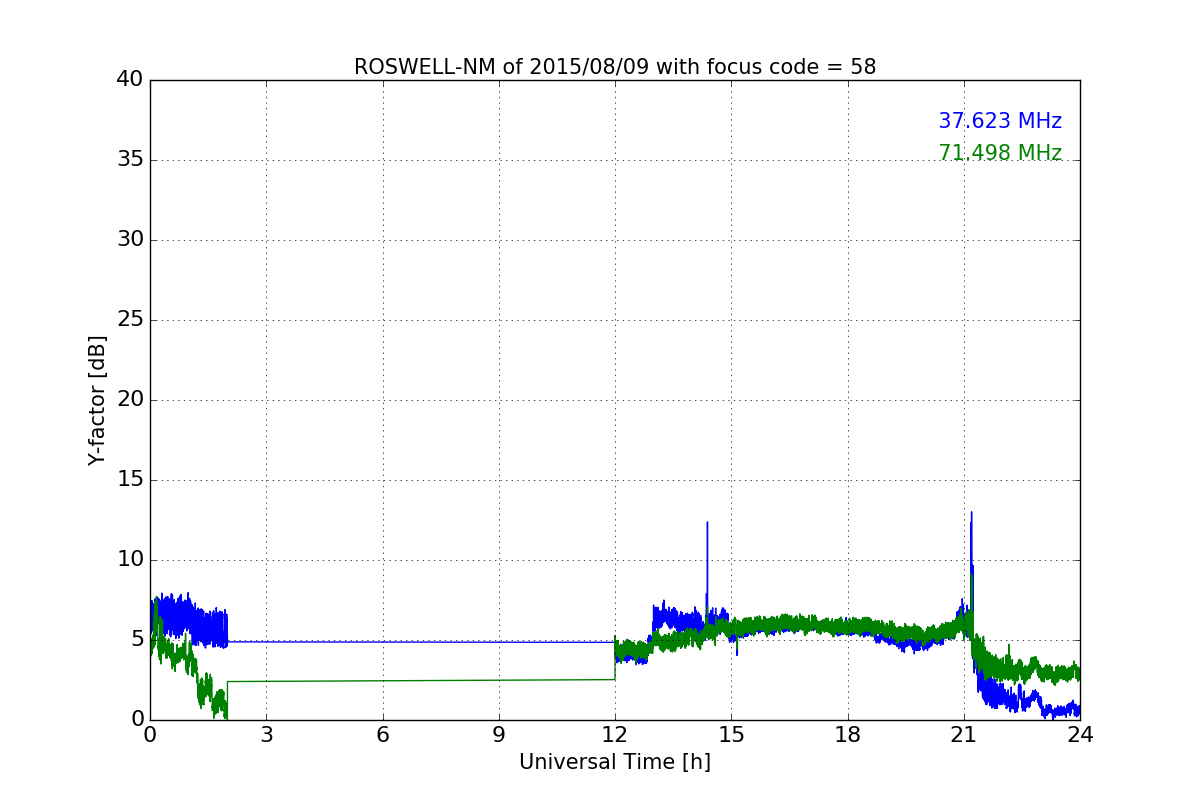1200x800 pixels.
Task: Click the blue spike peak between 12 h and 15 h
Action: 707,522
